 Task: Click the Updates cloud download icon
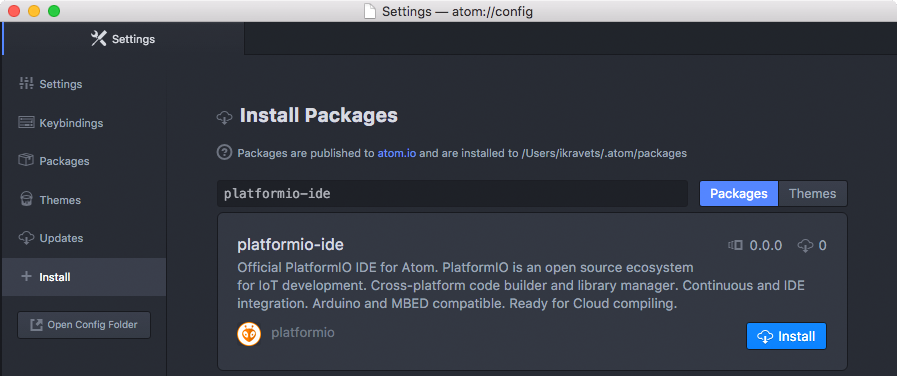click(x=26, y=238)
